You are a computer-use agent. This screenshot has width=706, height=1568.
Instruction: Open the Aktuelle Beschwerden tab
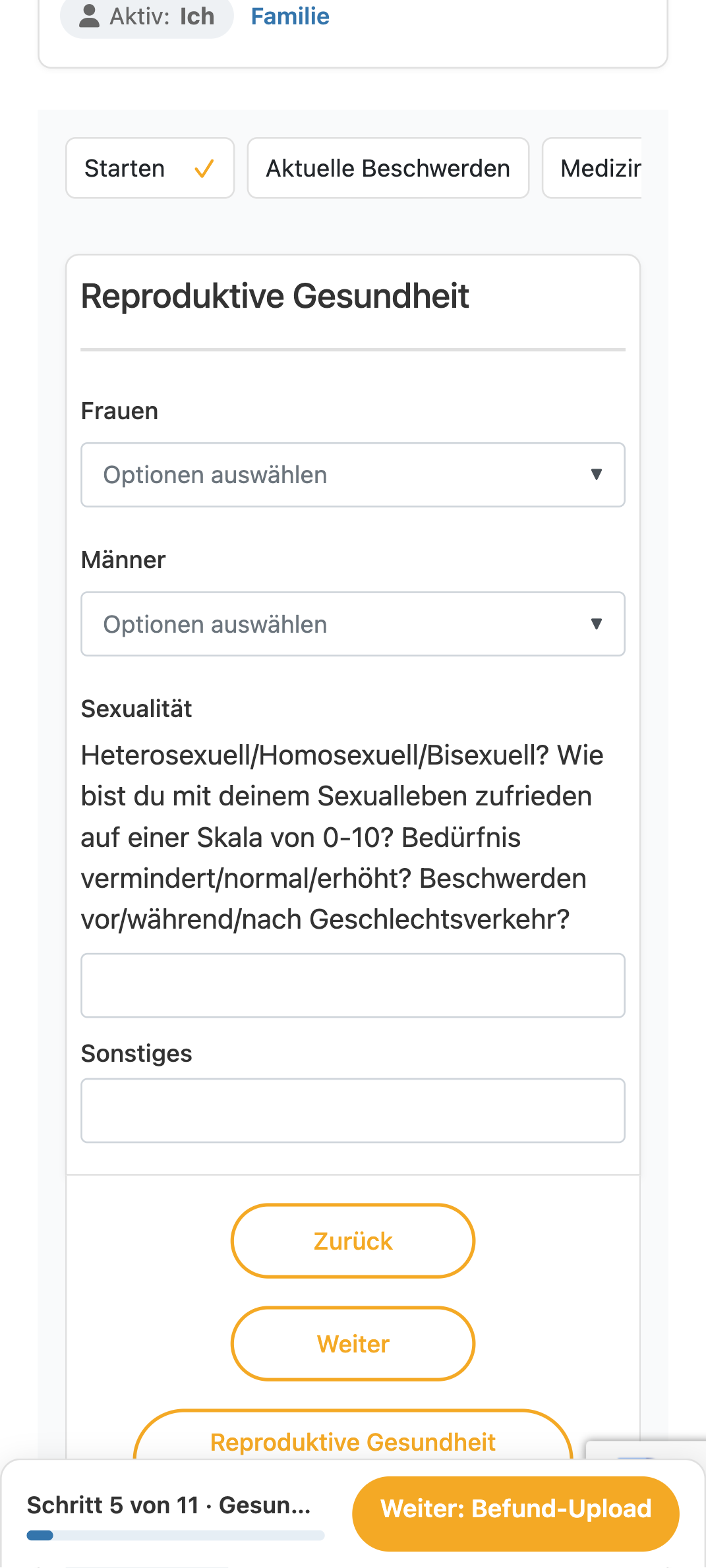coord(388,168)
